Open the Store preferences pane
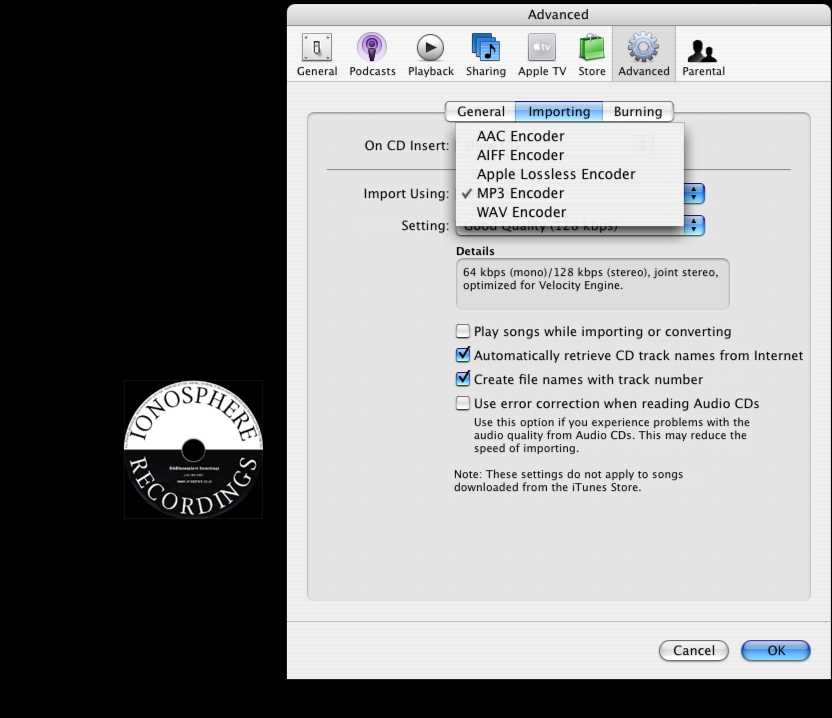832x718 pixels. 591,54
